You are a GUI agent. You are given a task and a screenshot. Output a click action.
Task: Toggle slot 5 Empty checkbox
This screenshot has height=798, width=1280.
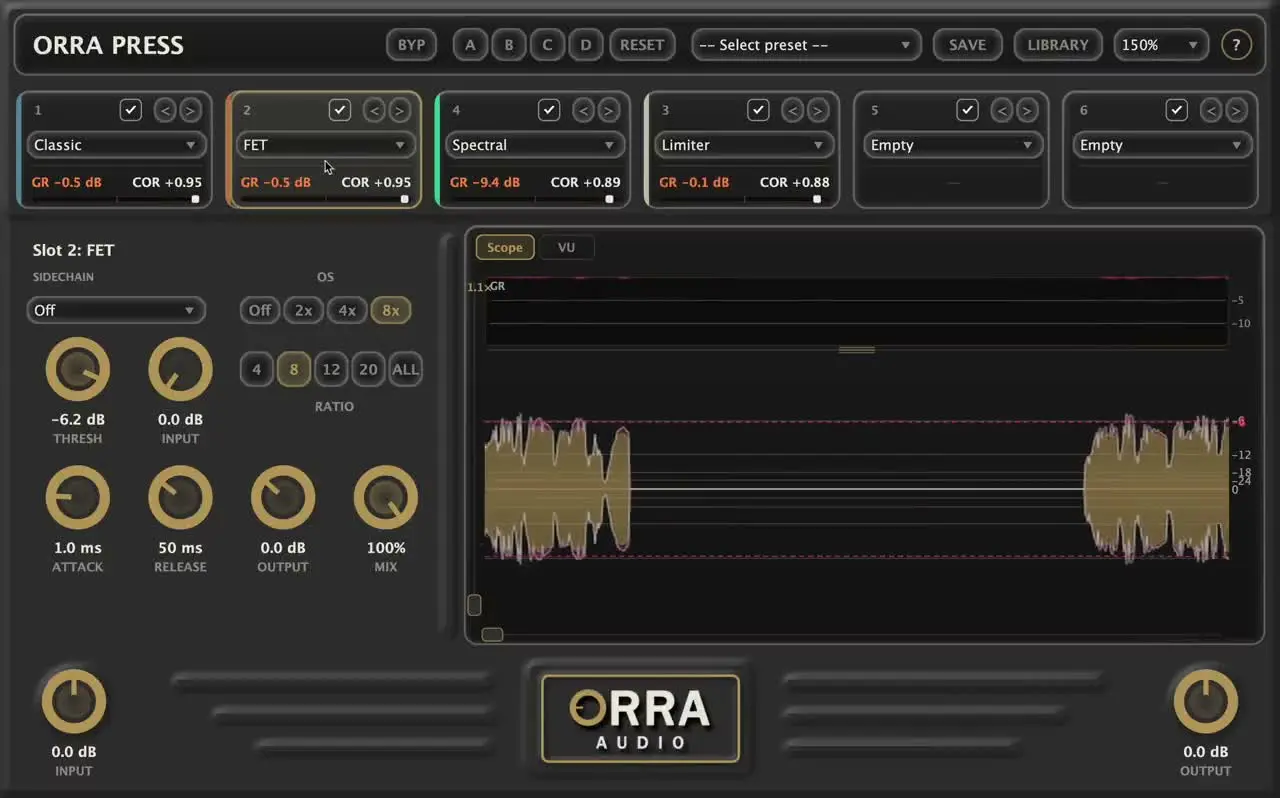click(967, 110)
